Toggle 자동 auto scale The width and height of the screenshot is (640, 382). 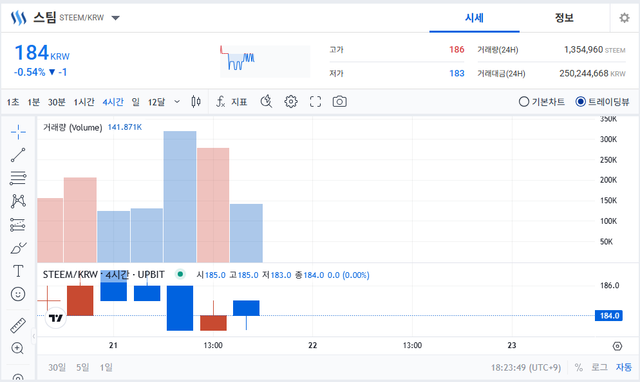(624, 367)
